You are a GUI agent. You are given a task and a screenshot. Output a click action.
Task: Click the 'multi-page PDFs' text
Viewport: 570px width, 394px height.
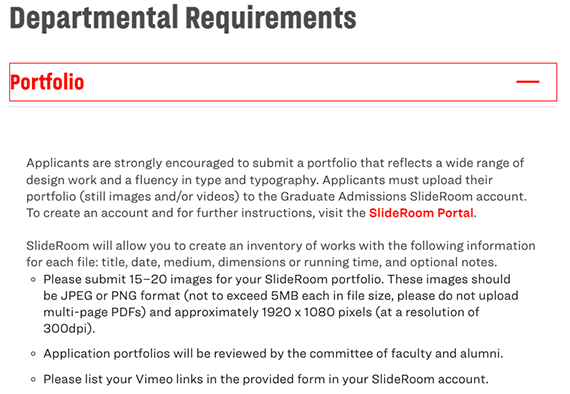94,312
